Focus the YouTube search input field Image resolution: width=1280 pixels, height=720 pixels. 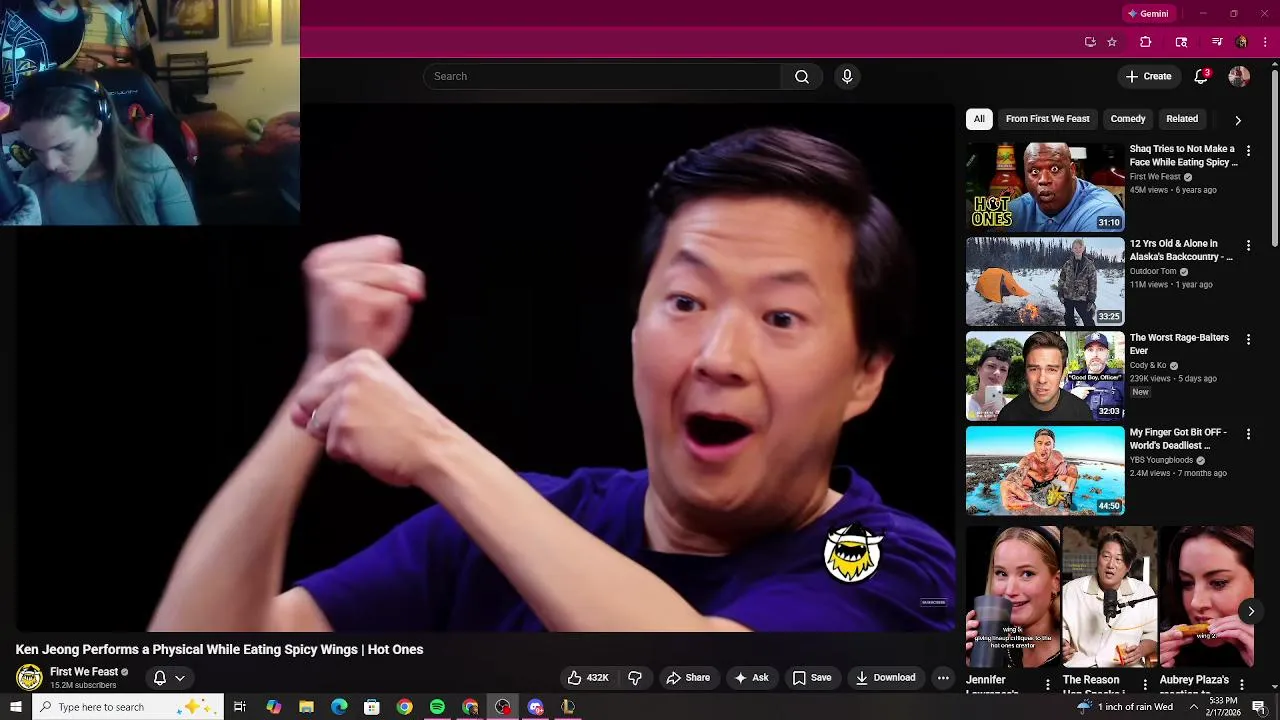(602, 77)
